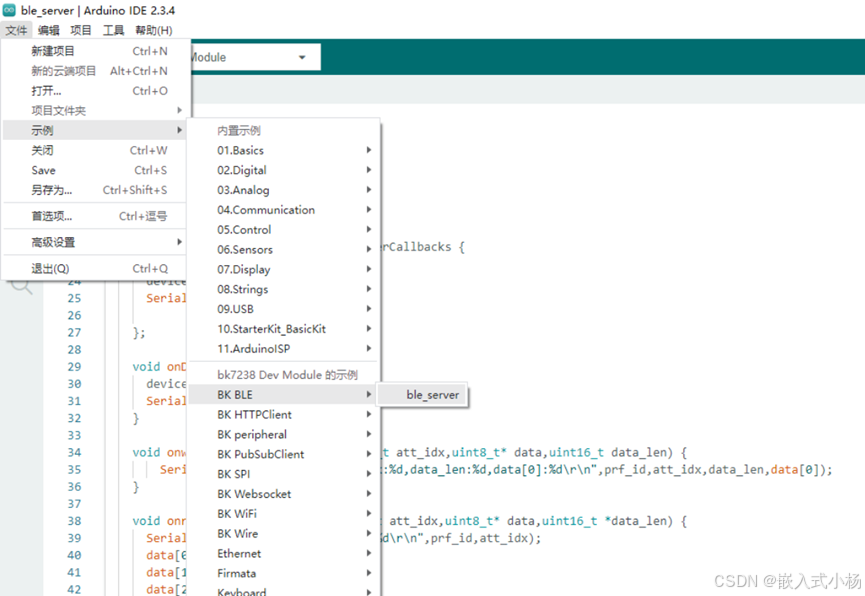The width and height of the screenshot is (865, 596).
Task: Click the Arduino logo in the title bar
Action: point(11,10)
